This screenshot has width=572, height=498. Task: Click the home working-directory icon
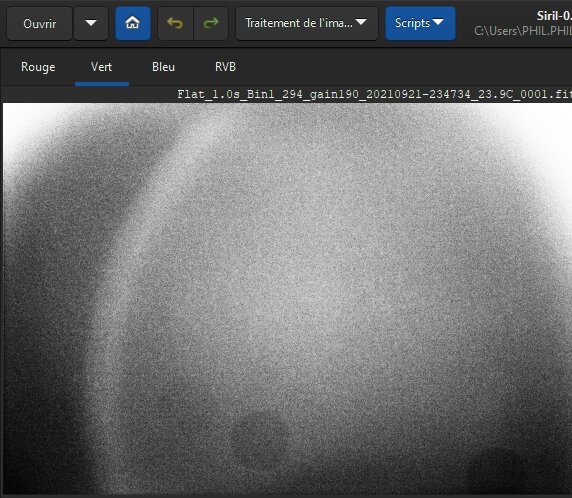pyautogui.click(x=133, y=23)
